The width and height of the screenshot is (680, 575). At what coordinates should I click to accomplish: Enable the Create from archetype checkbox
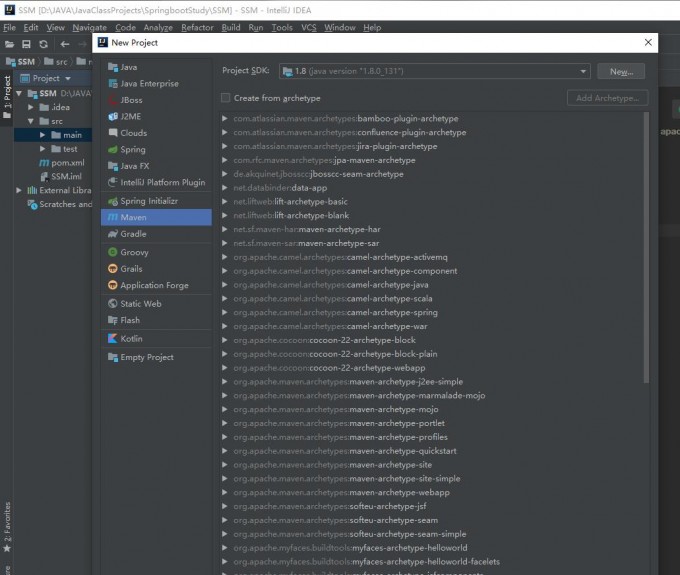[226, 98]
